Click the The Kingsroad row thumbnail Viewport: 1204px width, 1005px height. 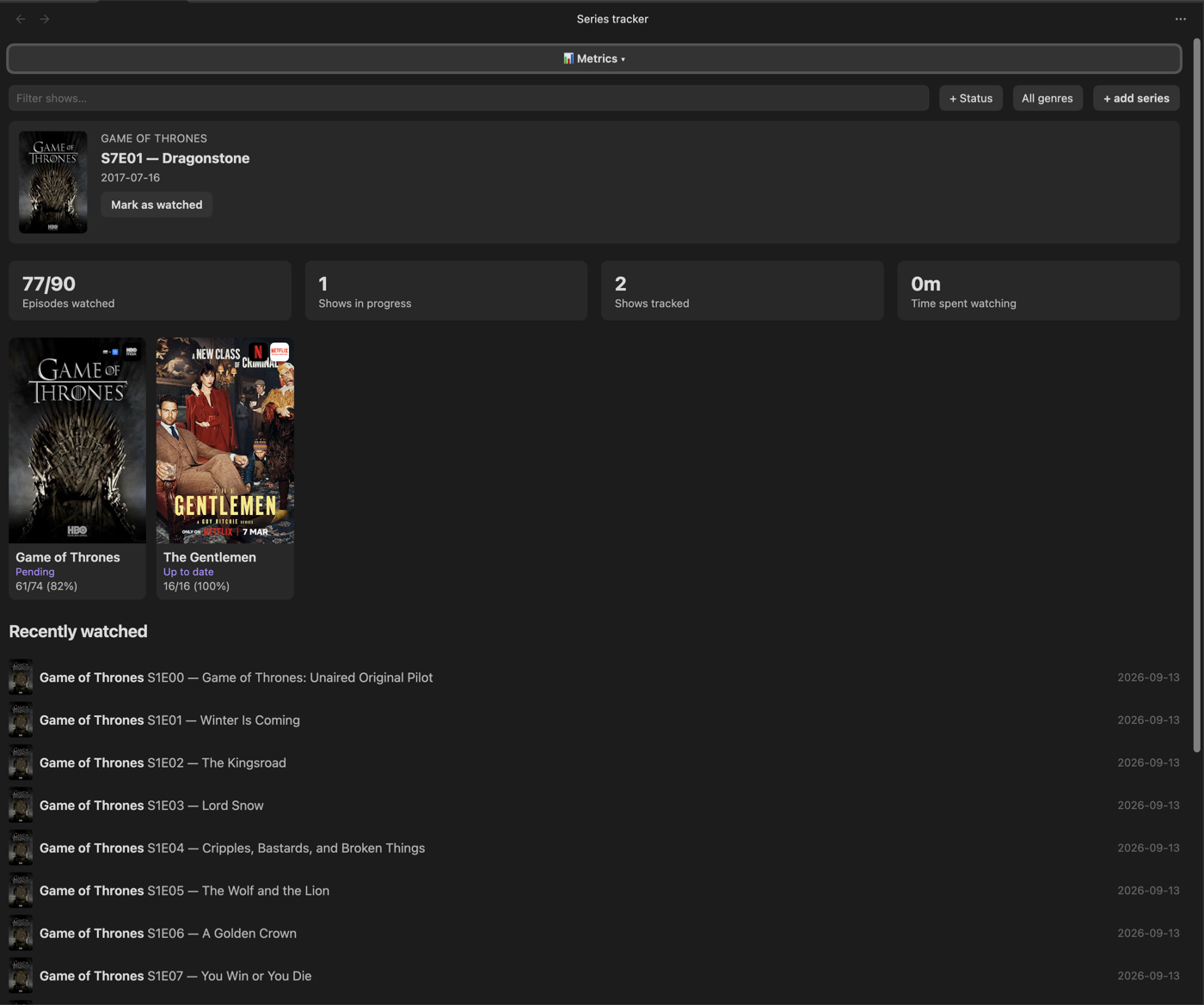coord(21,763)
